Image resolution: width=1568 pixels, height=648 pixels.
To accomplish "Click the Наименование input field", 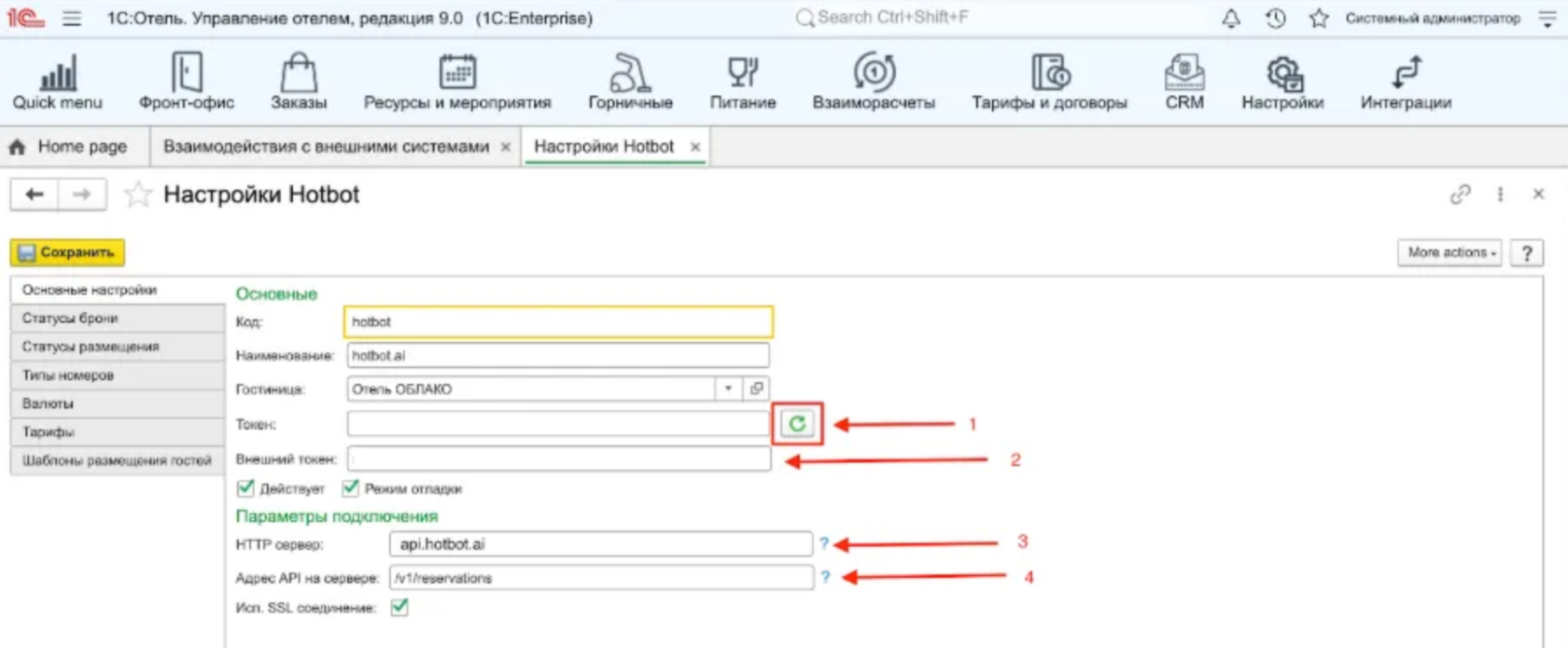I will 558,355.
